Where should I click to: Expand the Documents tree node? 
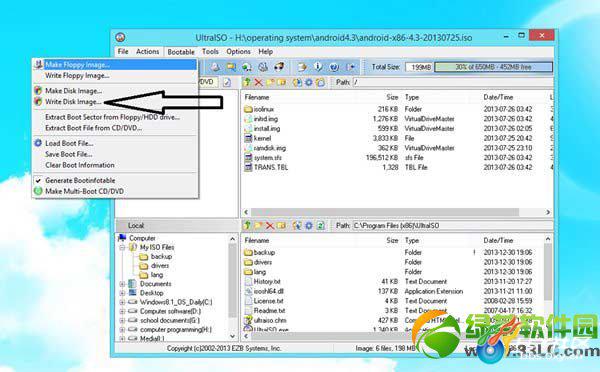(122, 284)
